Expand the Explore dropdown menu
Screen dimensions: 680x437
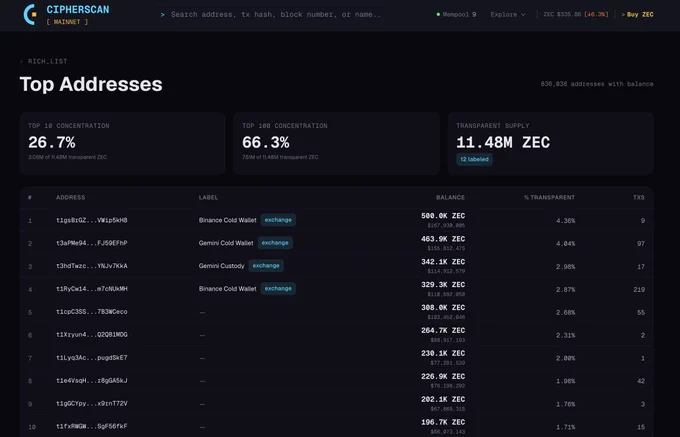(508, 14)
